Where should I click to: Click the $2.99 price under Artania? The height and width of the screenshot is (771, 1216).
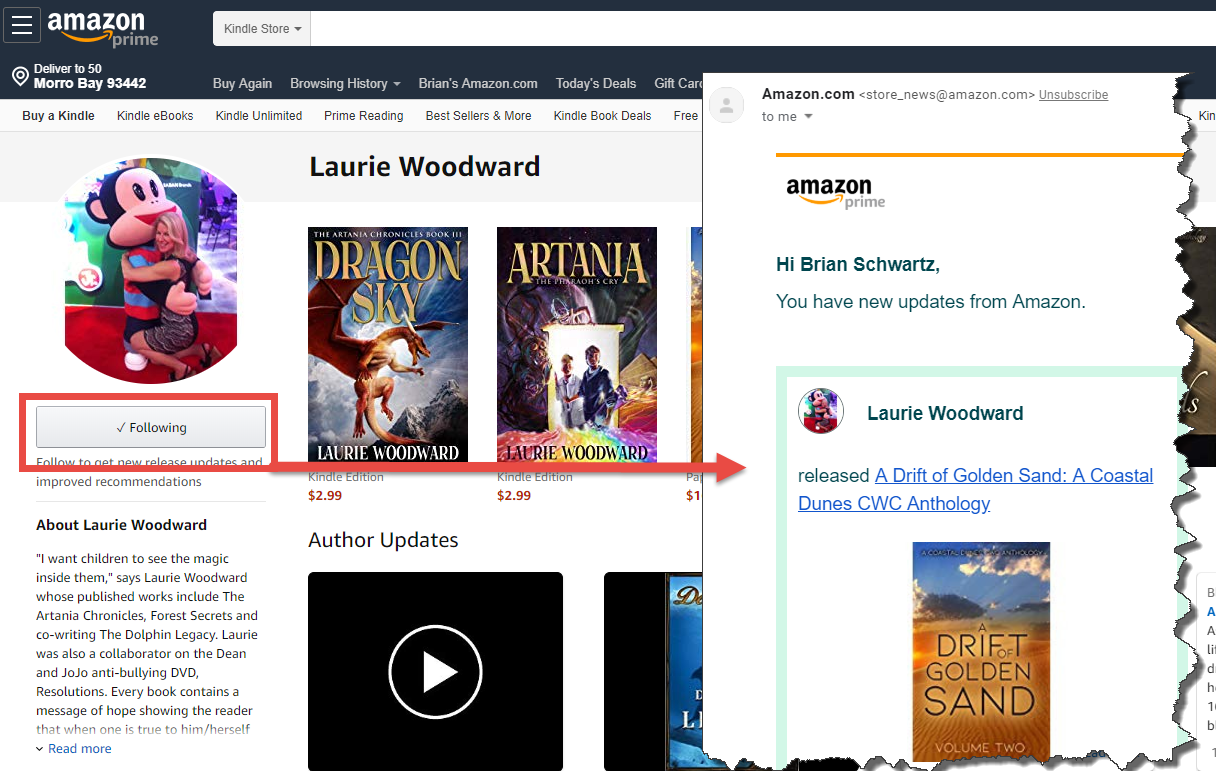pyautogui.click(x=515, y=495)
